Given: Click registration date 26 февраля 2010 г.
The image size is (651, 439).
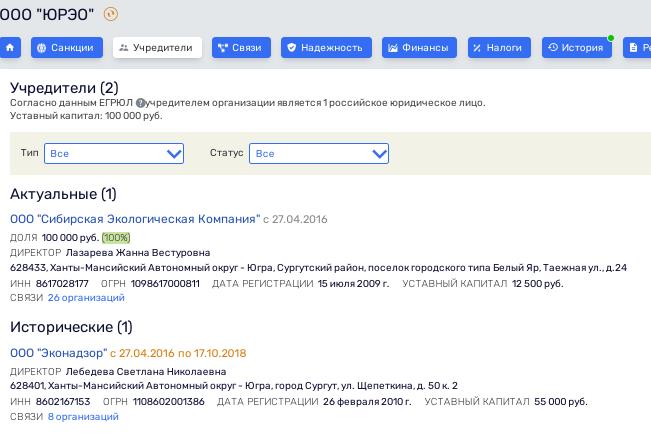Looking at the screenshot, I should coord(367,402).
